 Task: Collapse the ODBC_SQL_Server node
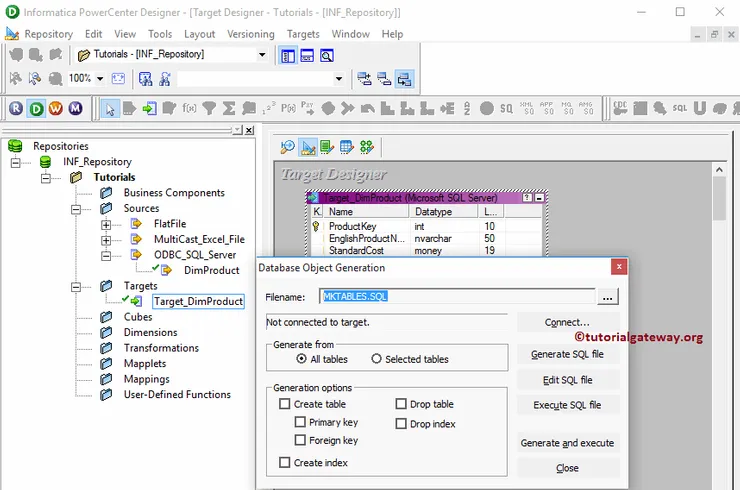(x=106, y=256)
